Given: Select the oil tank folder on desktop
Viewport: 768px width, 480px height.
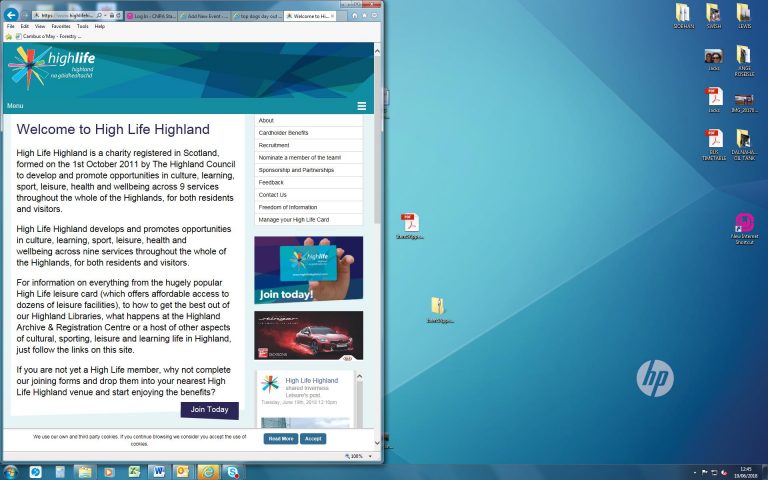Looking at the screenshot, I should click(x=744, y=145).
